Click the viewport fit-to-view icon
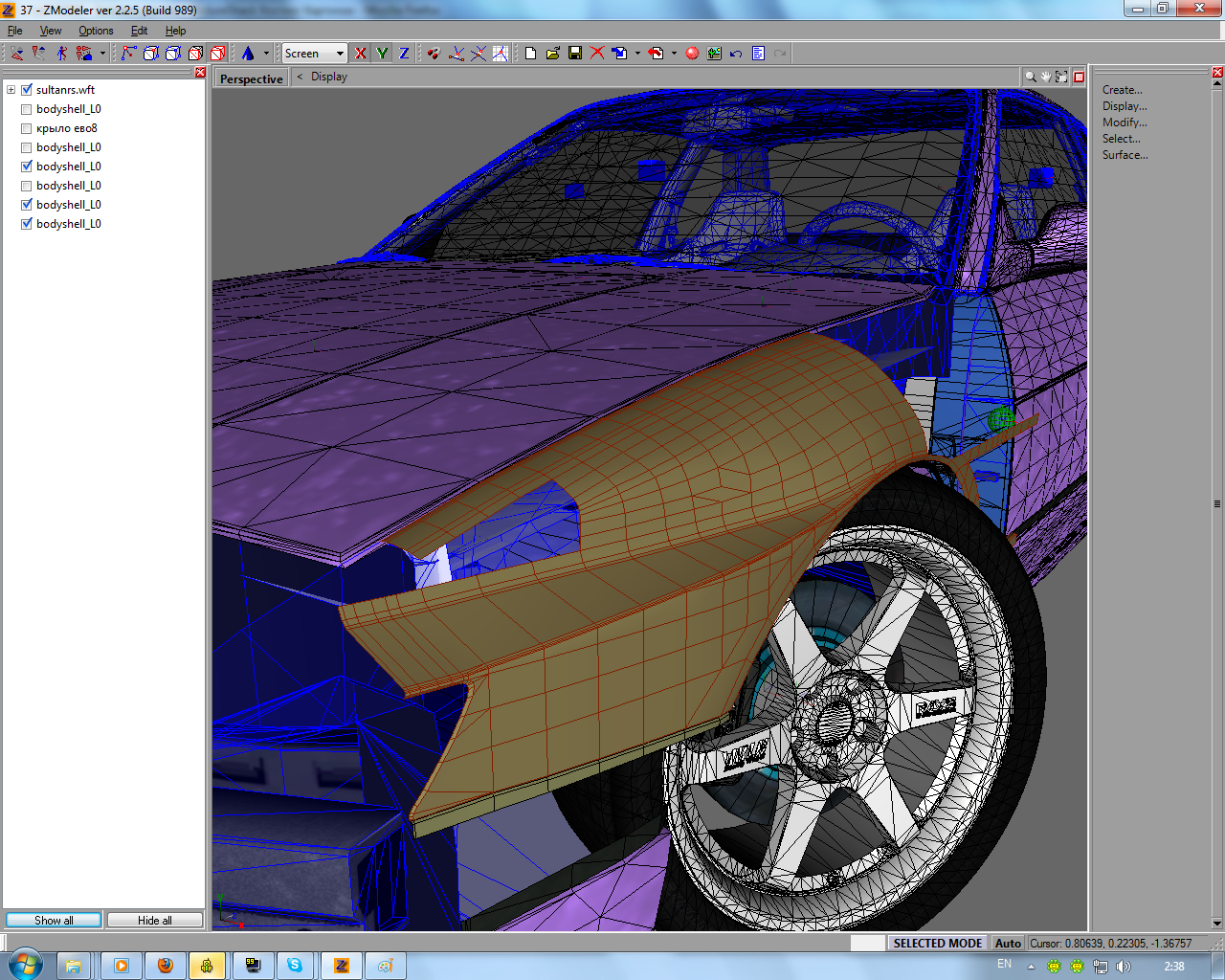Viewport: 1225px width, 980px height. 1061,77
